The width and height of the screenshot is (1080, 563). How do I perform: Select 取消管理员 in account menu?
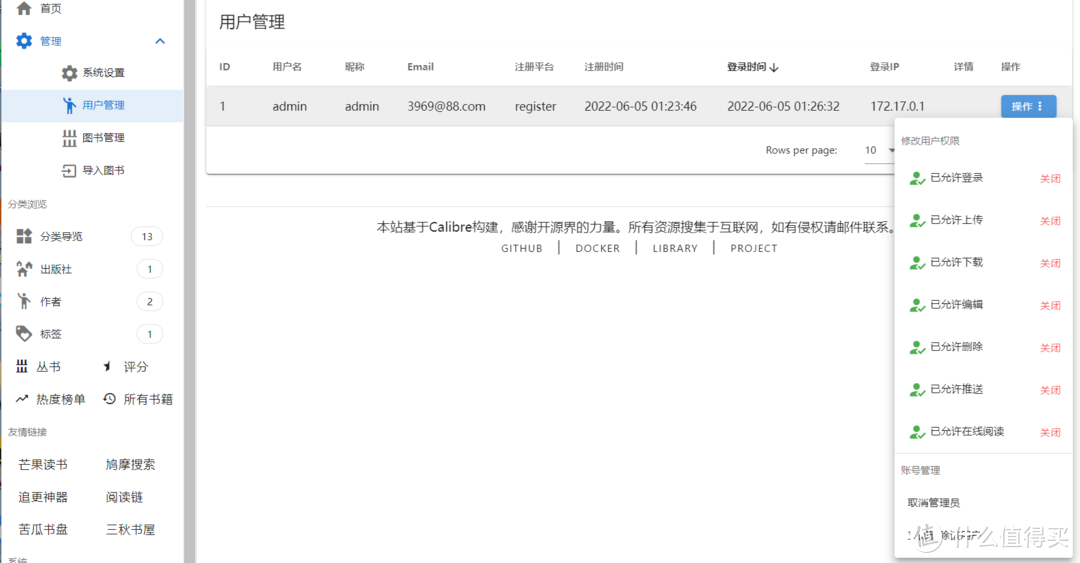[933, 502]
